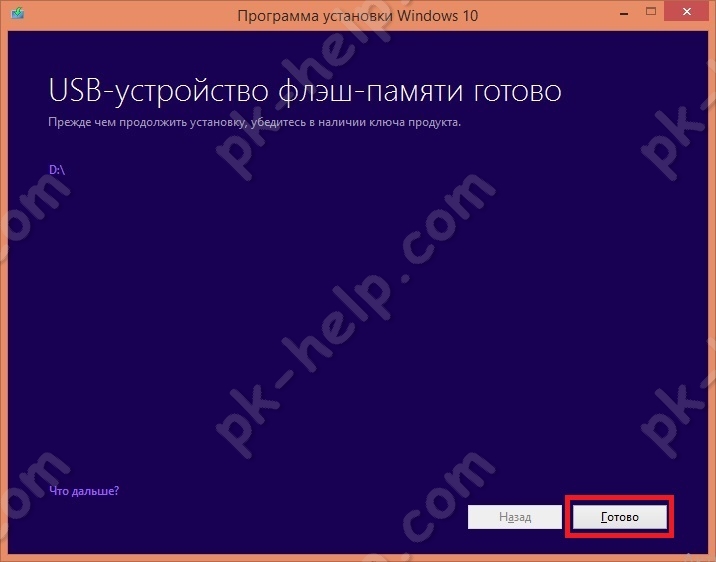Screen dimensions: 716x562
Task: Minimize the Windows 10 setup window
Action: (624, 14)
